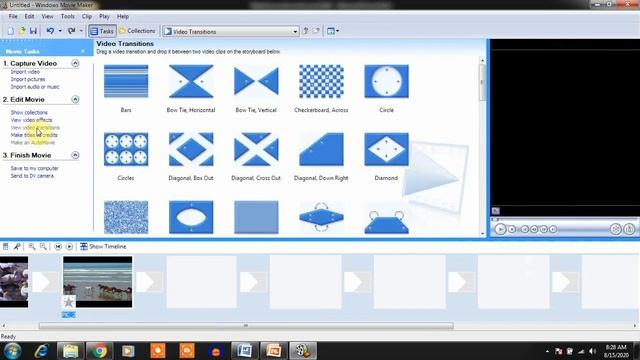Click the volume speaker tray icon
This screenshot has width=640, height=360.
click(593, 351)
